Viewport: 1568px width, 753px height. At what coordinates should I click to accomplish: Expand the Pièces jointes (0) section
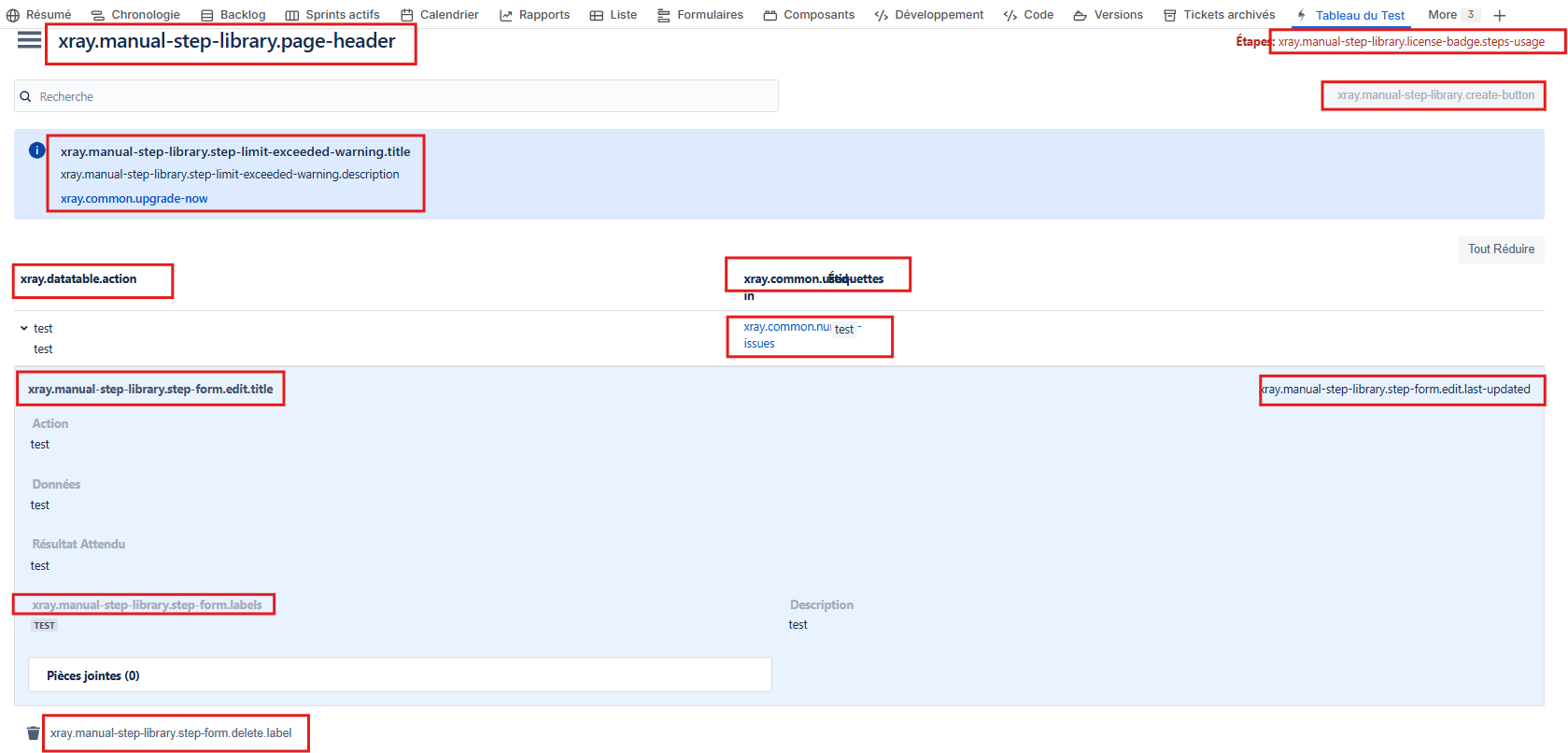[x=93, y=675]
